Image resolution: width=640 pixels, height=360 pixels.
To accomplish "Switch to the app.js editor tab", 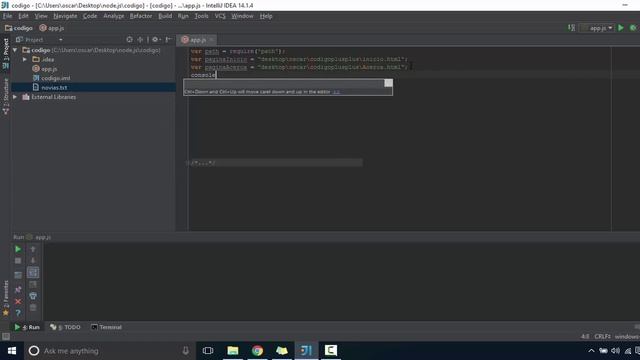I will point(198,40).
